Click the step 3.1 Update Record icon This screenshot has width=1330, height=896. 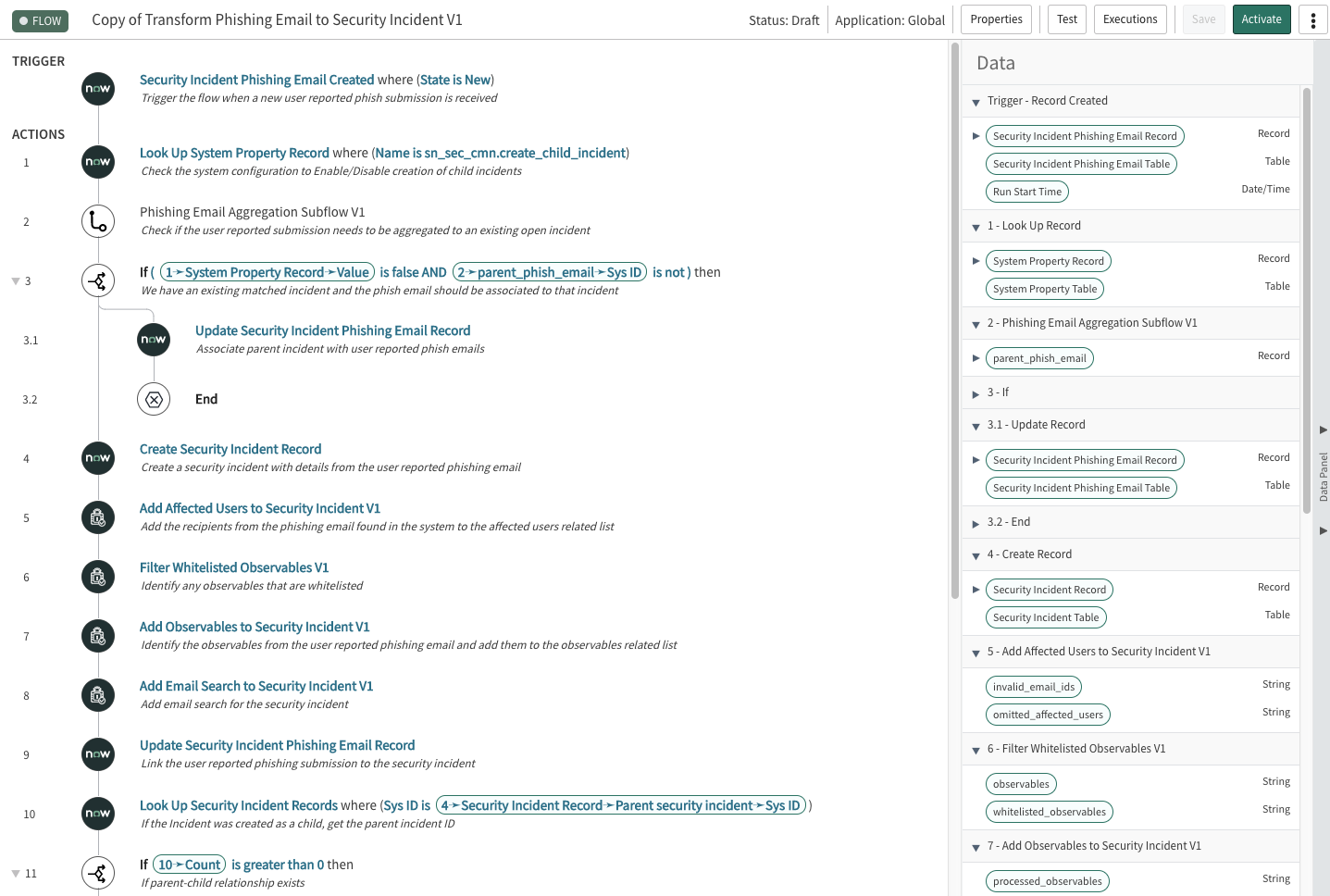point(154,340)
